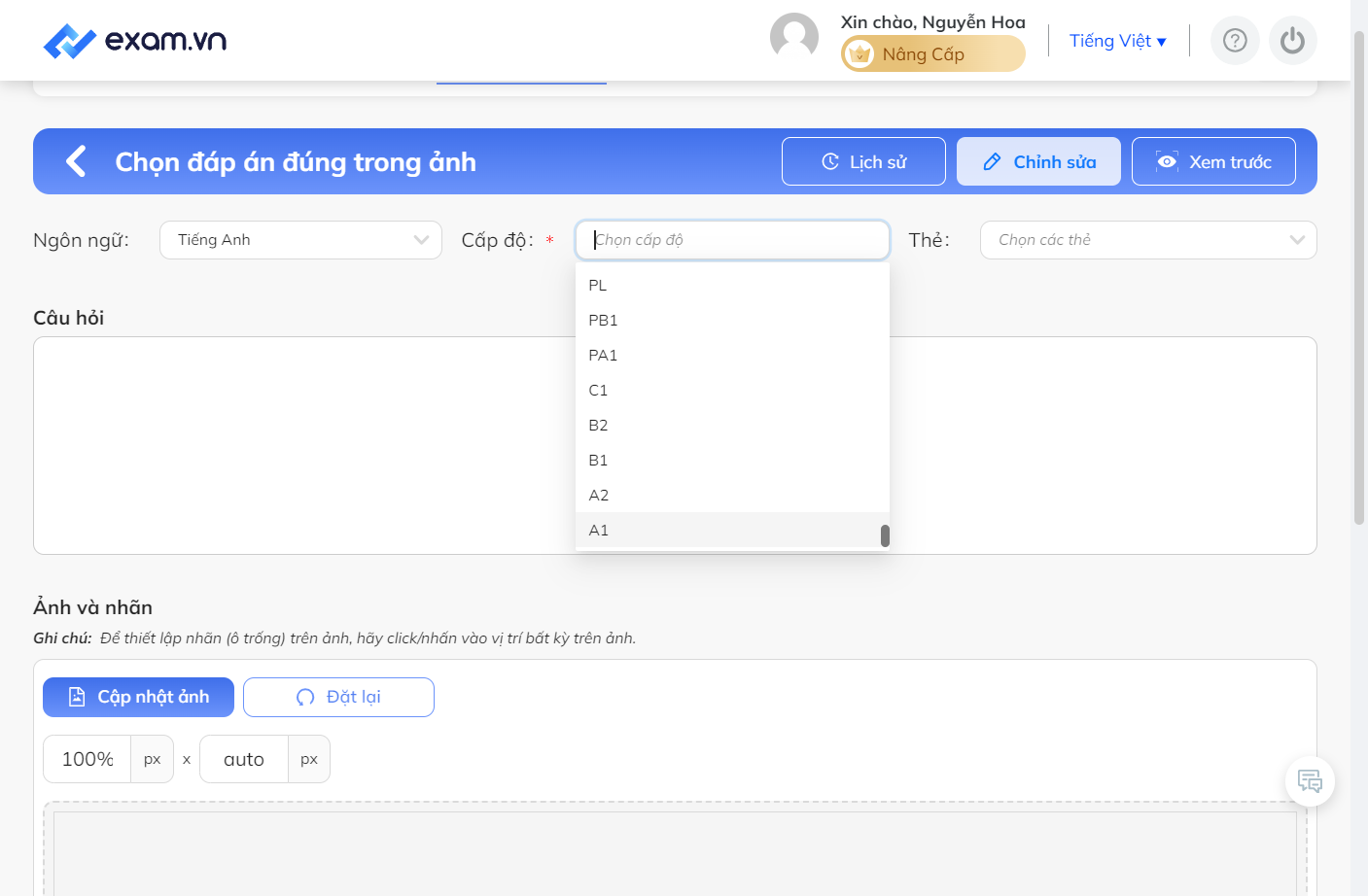This screenshot has width=1368, height=896.
Task: Choose B1 from the level list
Action: tap(732, 460)
